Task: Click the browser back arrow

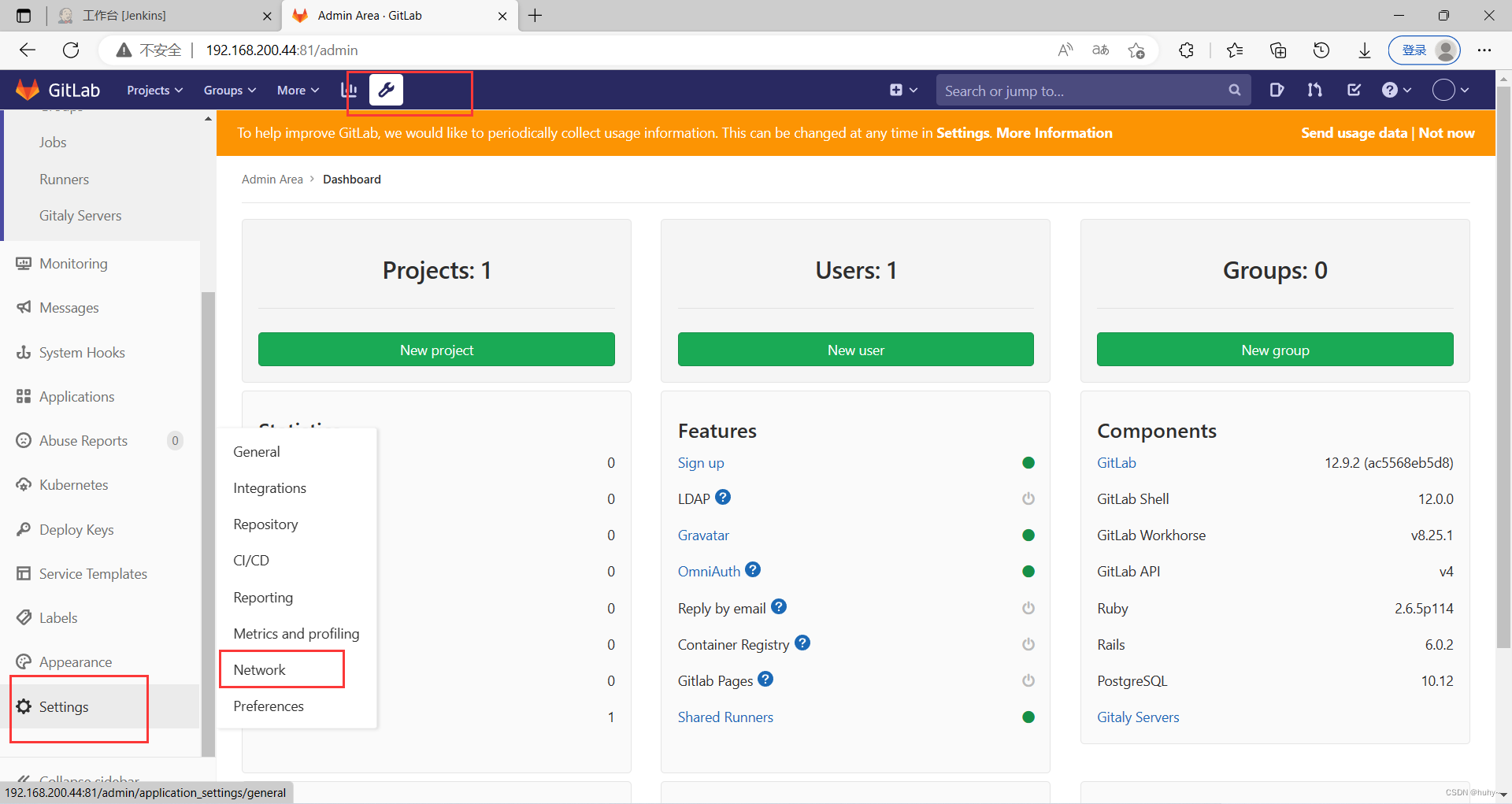Action: click(28, 50)
